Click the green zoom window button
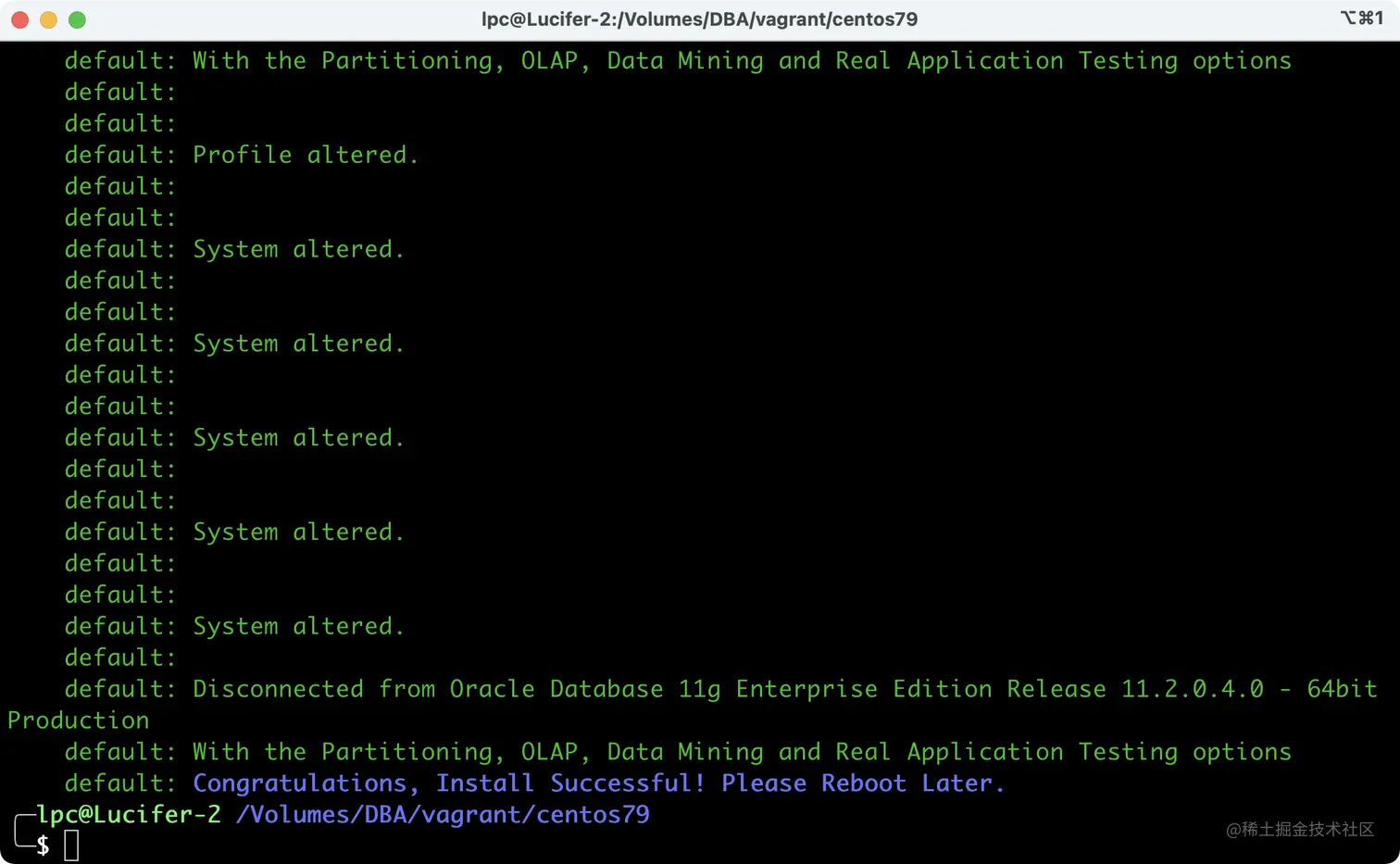The image size is (1400, 864). point(78,19)
